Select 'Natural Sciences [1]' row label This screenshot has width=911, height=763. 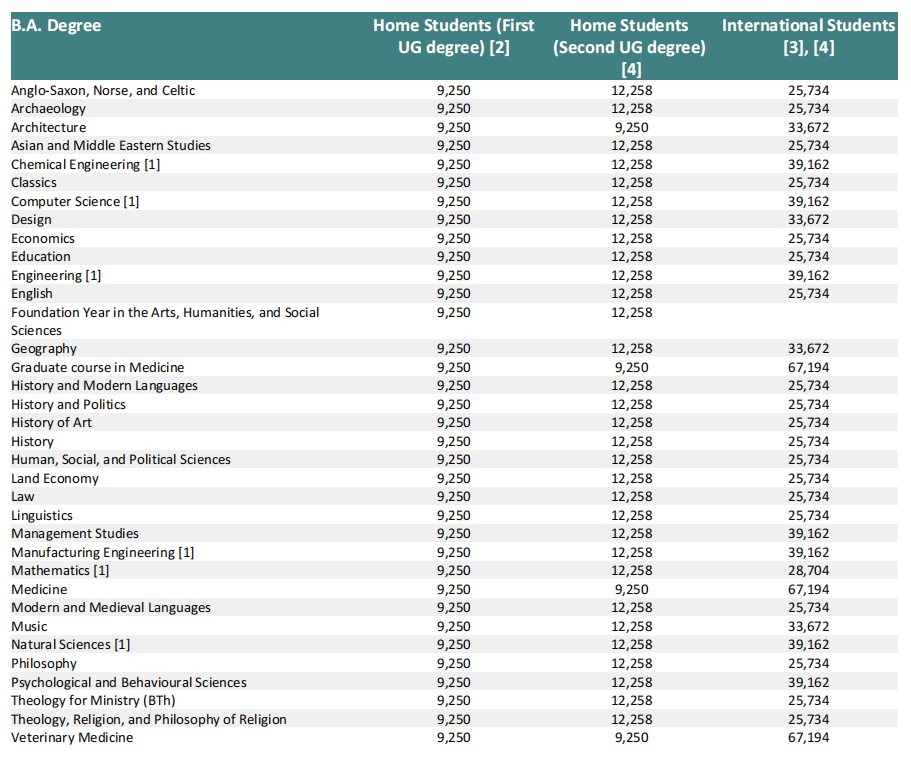pyautogui.click(x=70, y=644)
